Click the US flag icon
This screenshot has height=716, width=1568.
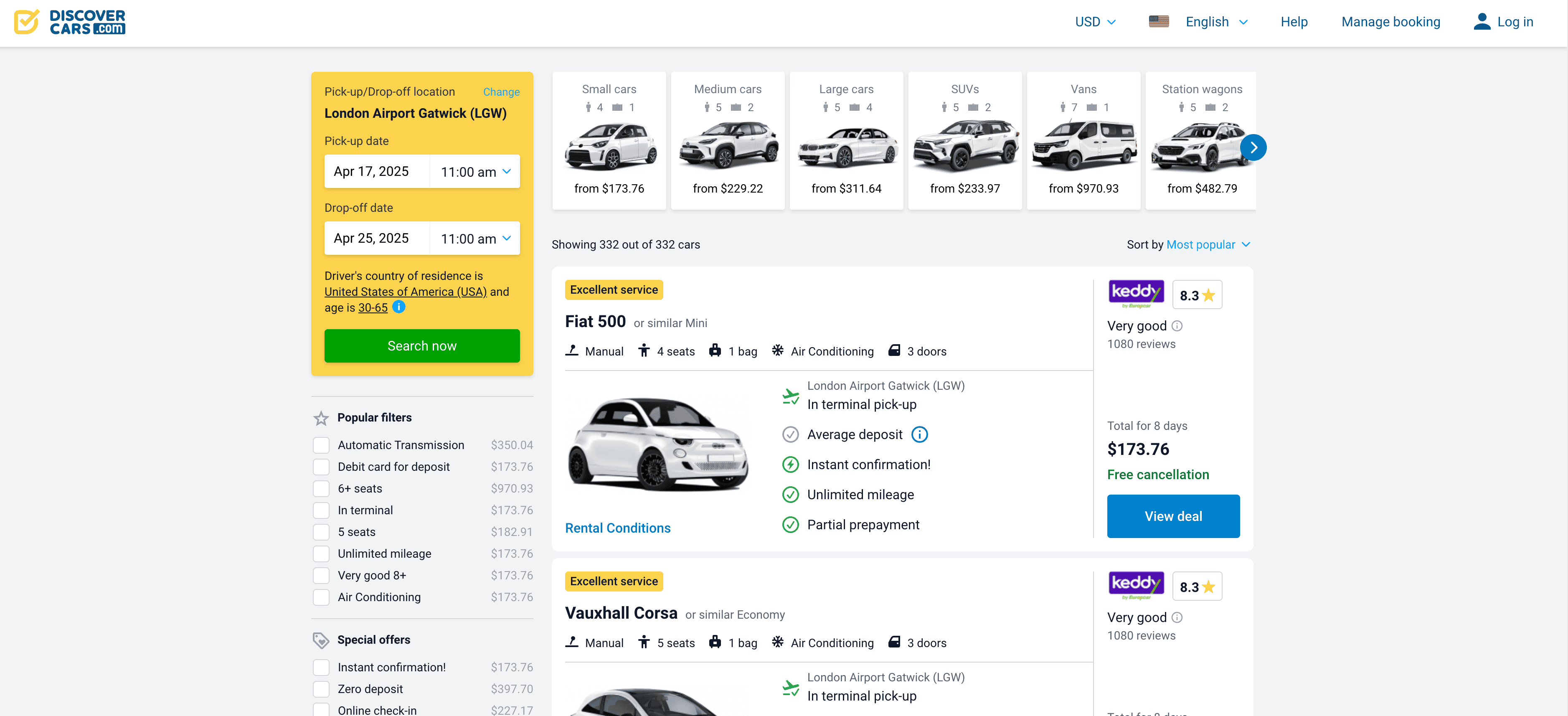pyautogui.click(x=1158, y=22)
